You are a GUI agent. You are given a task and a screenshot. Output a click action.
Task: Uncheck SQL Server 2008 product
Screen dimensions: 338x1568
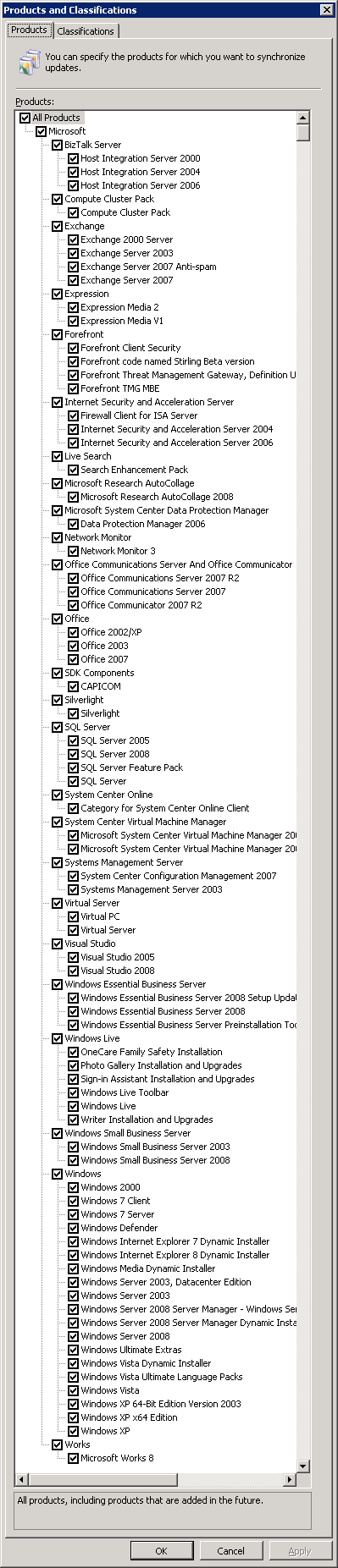click(x=73, y=754)
